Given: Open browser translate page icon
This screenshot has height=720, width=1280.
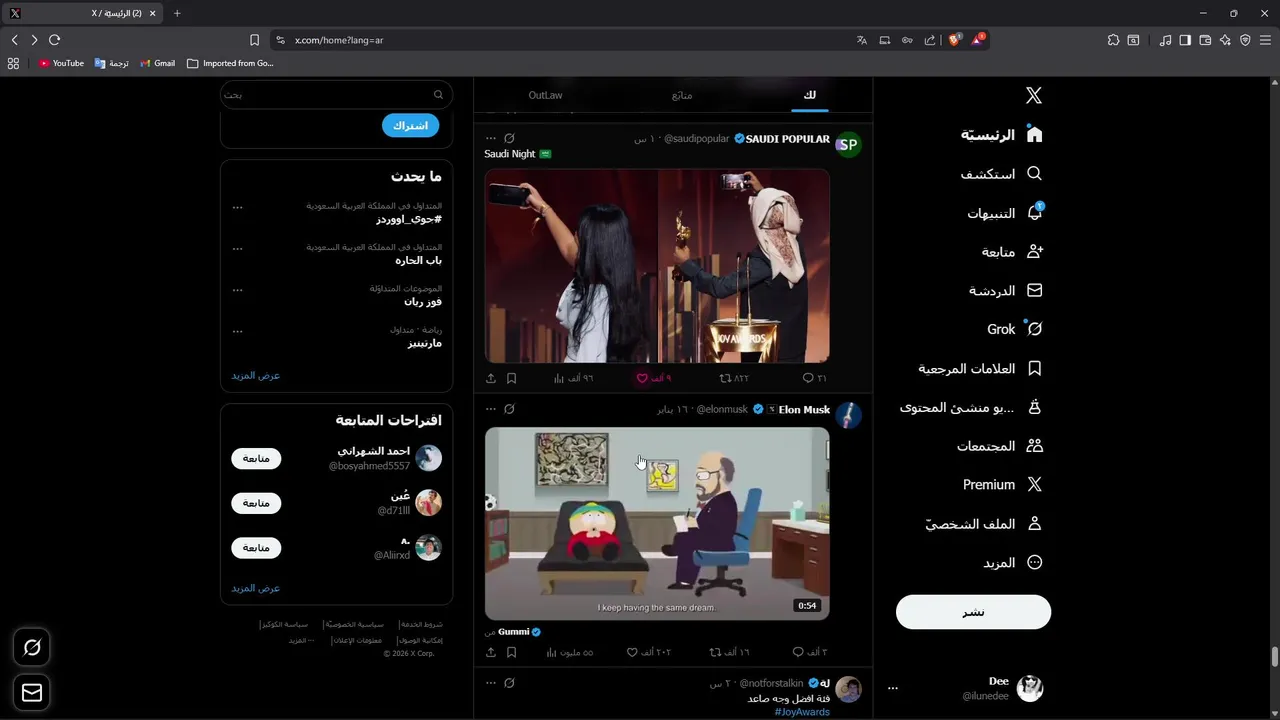Looking at the screenshot, I should 862,40.
